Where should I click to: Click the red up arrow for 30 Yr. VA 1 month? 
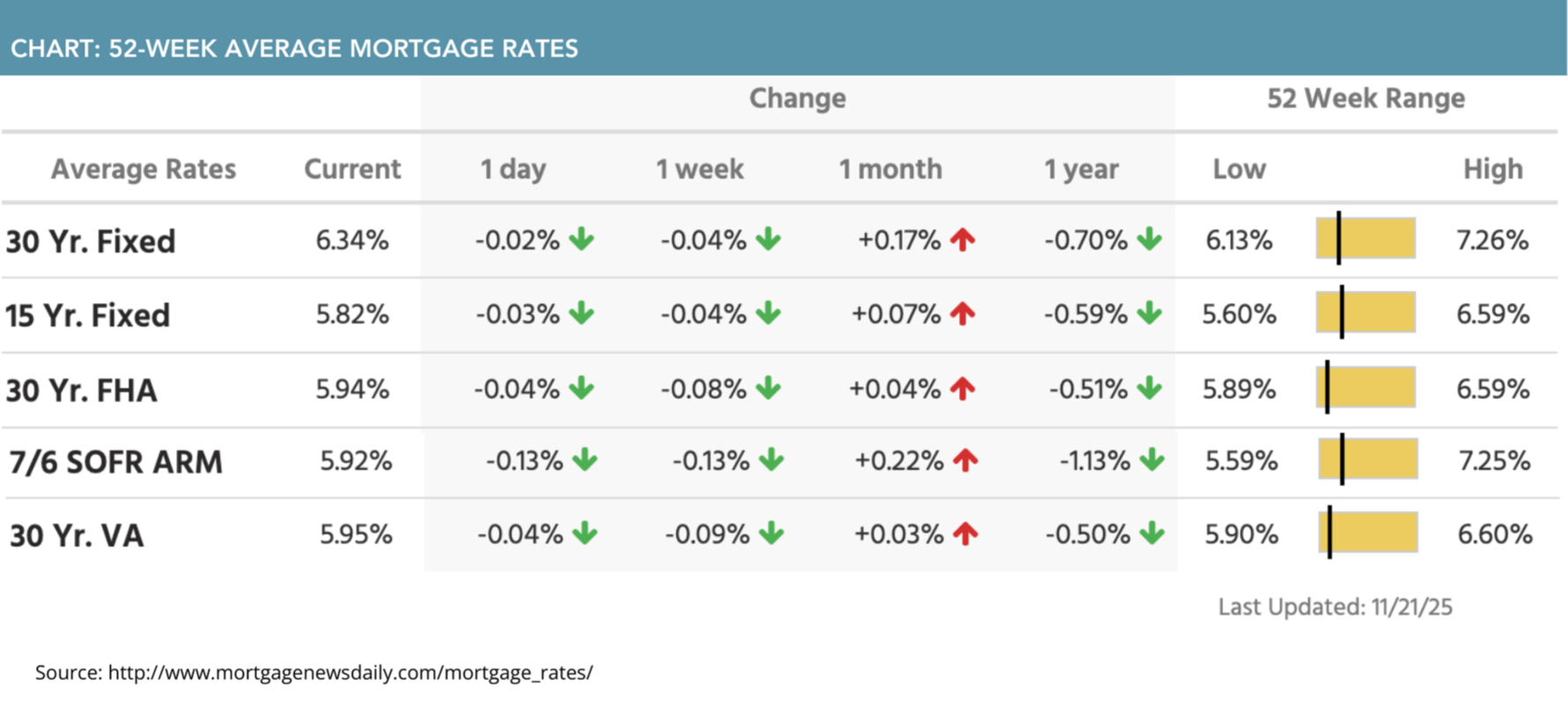(x=966, y=533)
